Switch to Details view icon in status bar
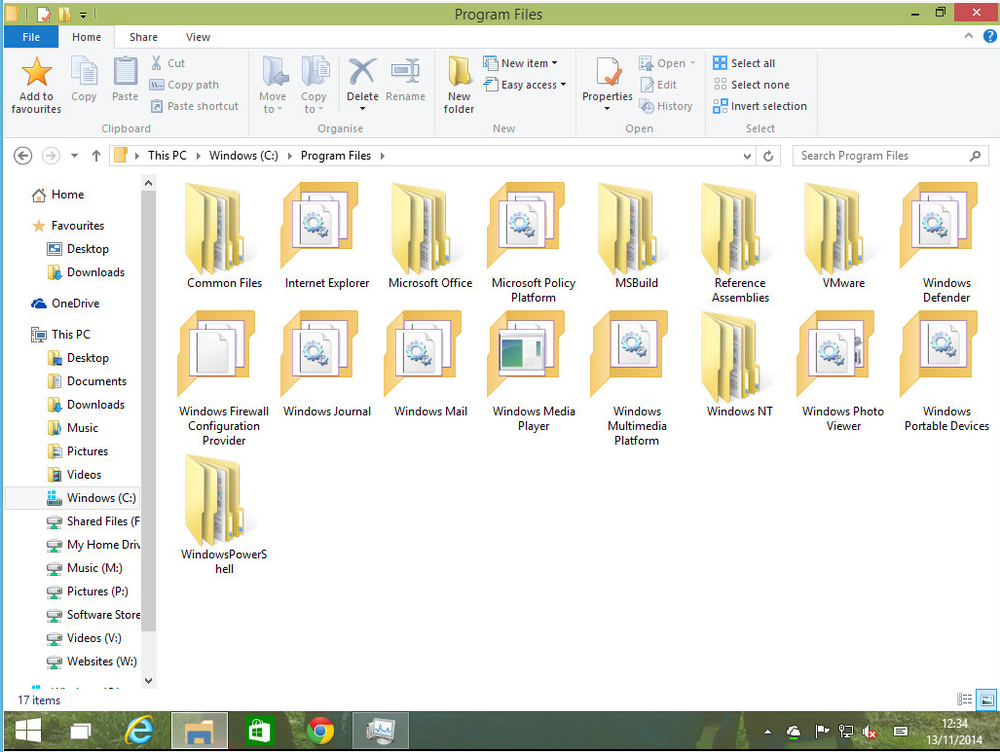 coord(964,700)
